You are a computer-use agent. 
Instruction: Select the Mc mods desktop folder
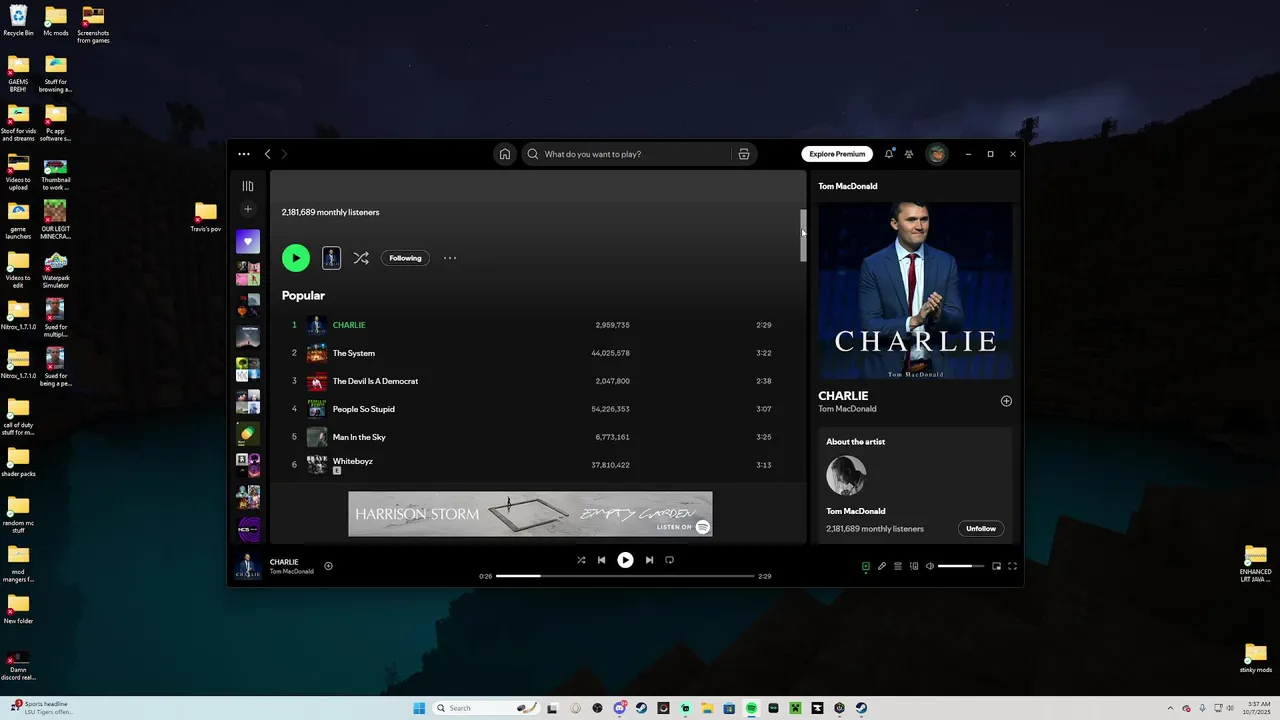pos(56,21)
